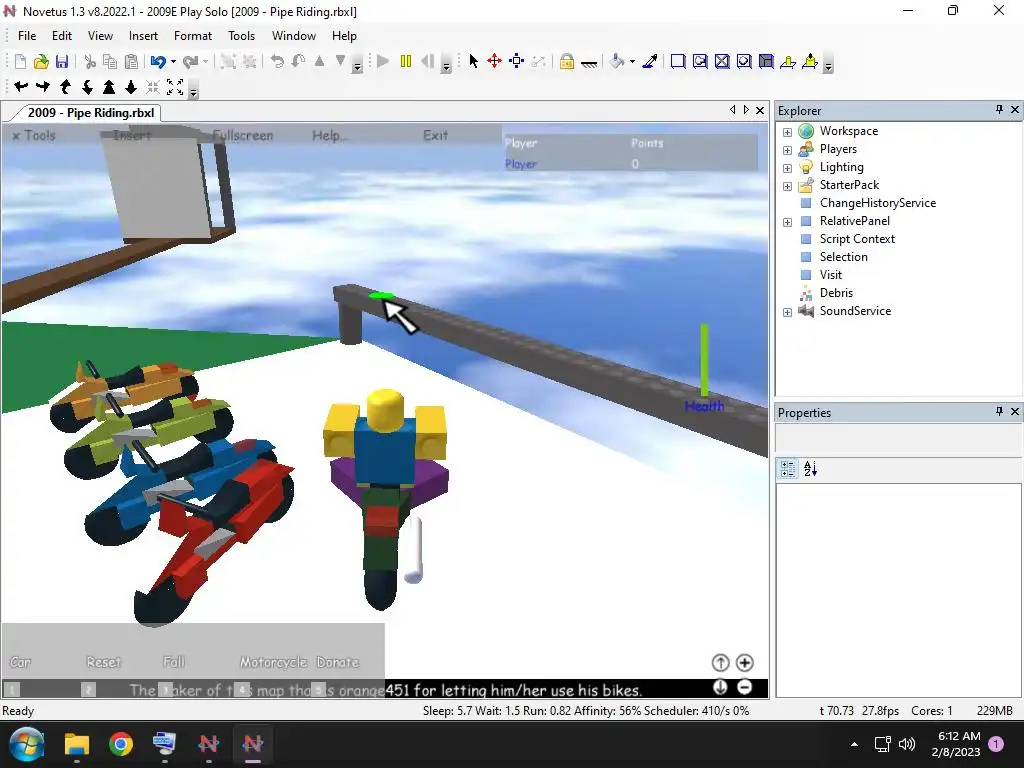The image size is (1024, 768).
Task: Pin the Properties panel with the pushpin
Action: pos(999,411)
